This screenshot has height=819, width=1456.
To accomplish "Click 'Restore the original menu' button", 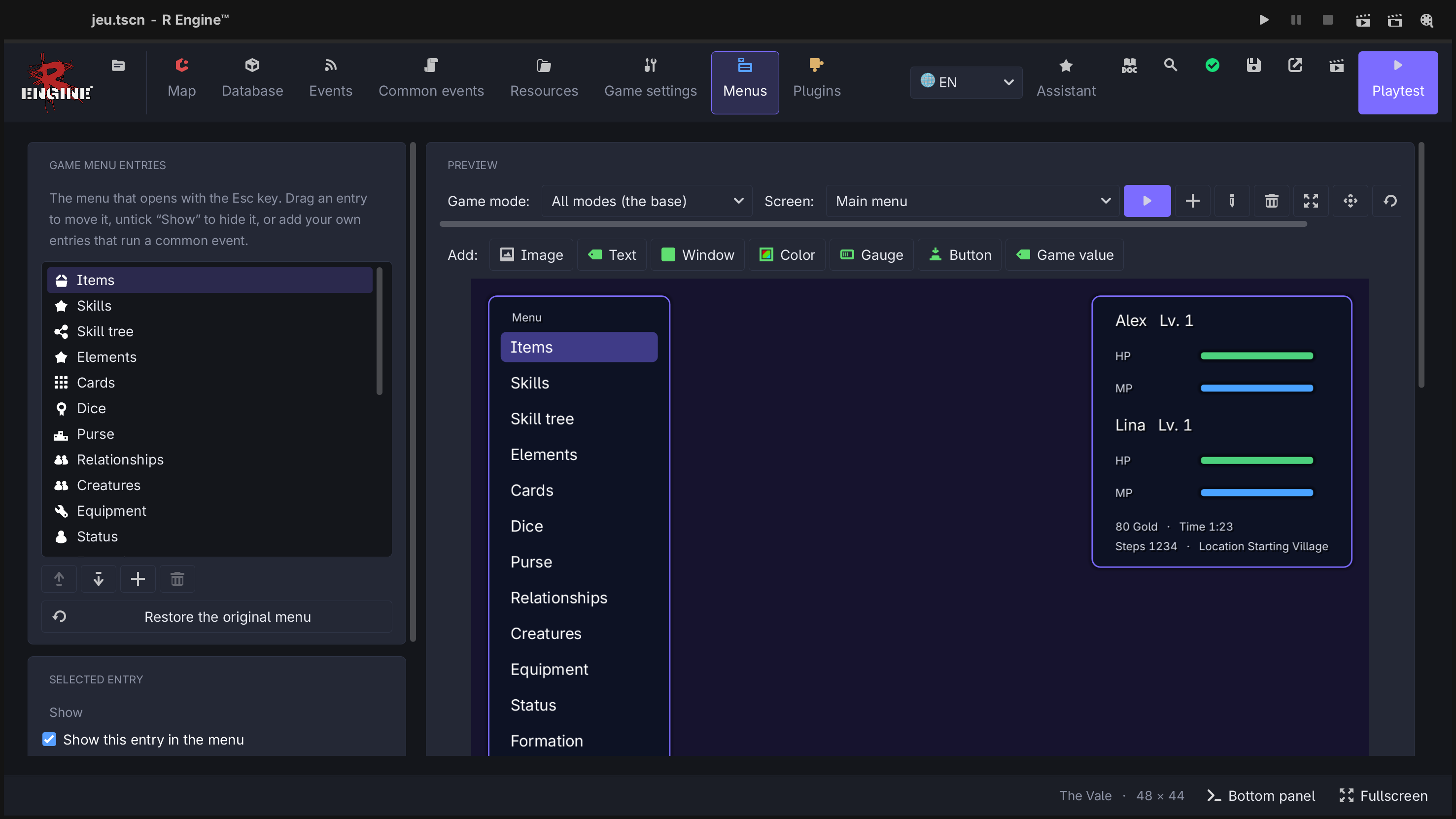I will coord(216,616).
